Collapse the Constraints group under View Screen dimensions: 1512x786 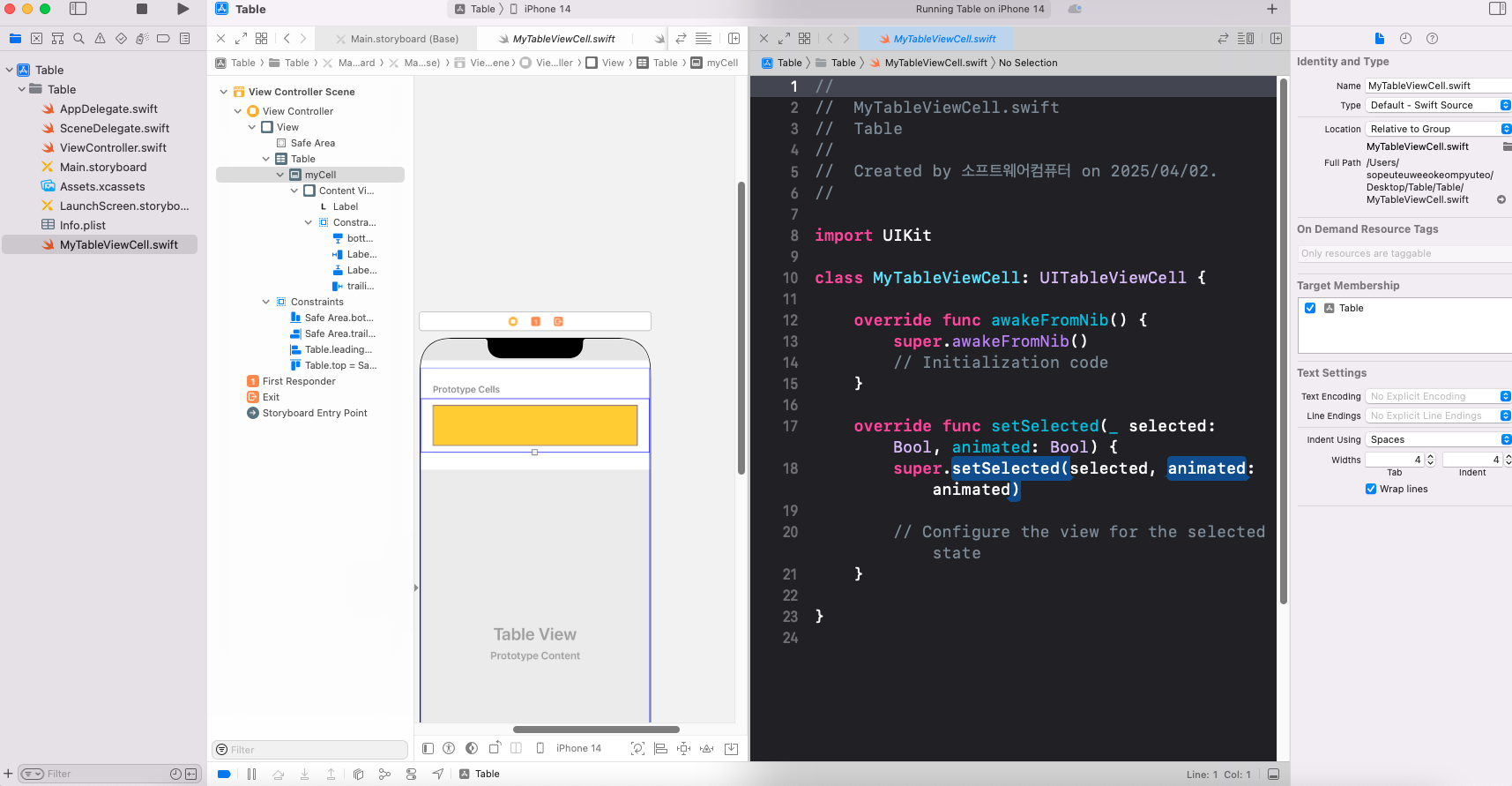pos(266,302)
